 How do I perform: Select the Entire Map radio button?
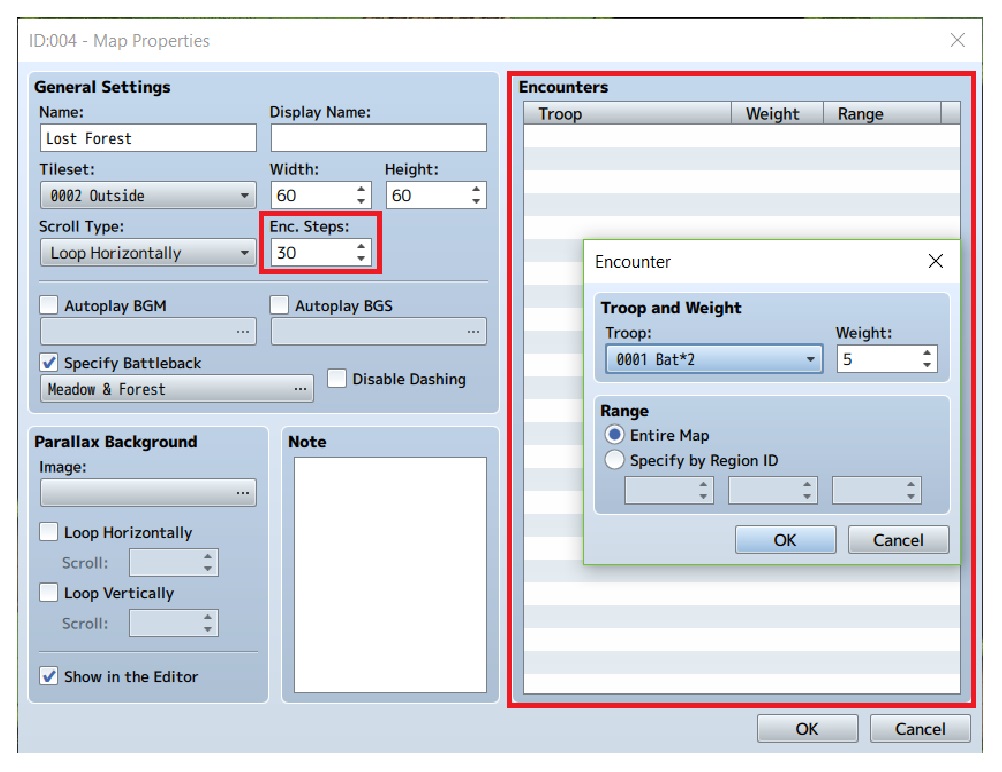(x=614, y=435)
